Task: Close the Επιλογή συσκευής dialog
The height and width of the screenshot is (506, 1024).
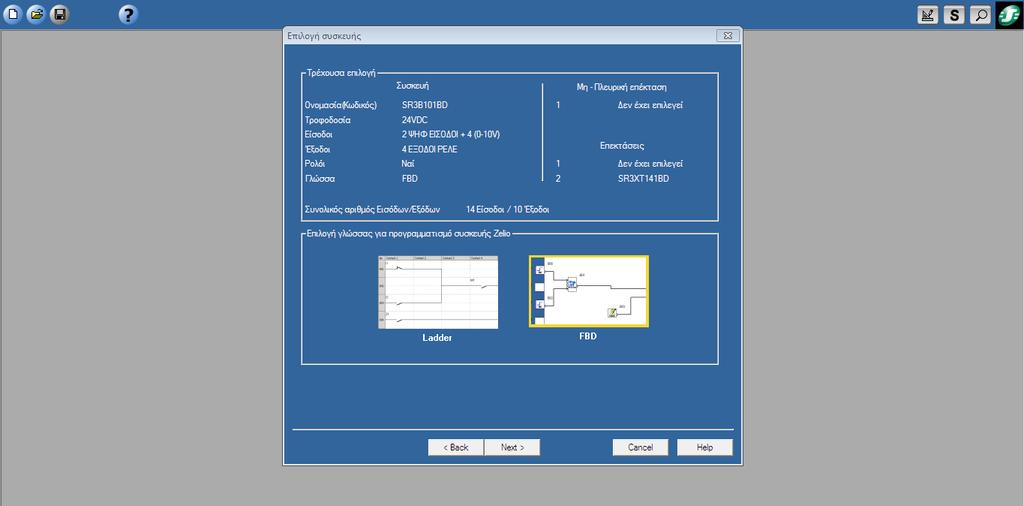Action: (727, 36)
